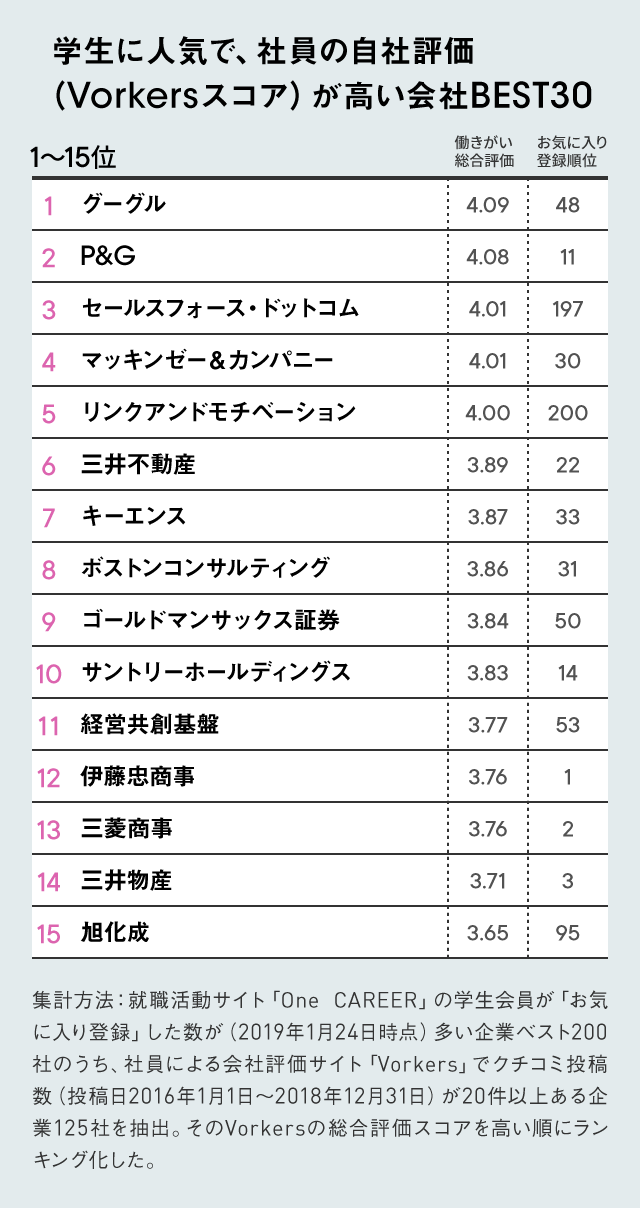Select サントリーホールディングス entry
The image size is (640, 1208).
point(216,672)
